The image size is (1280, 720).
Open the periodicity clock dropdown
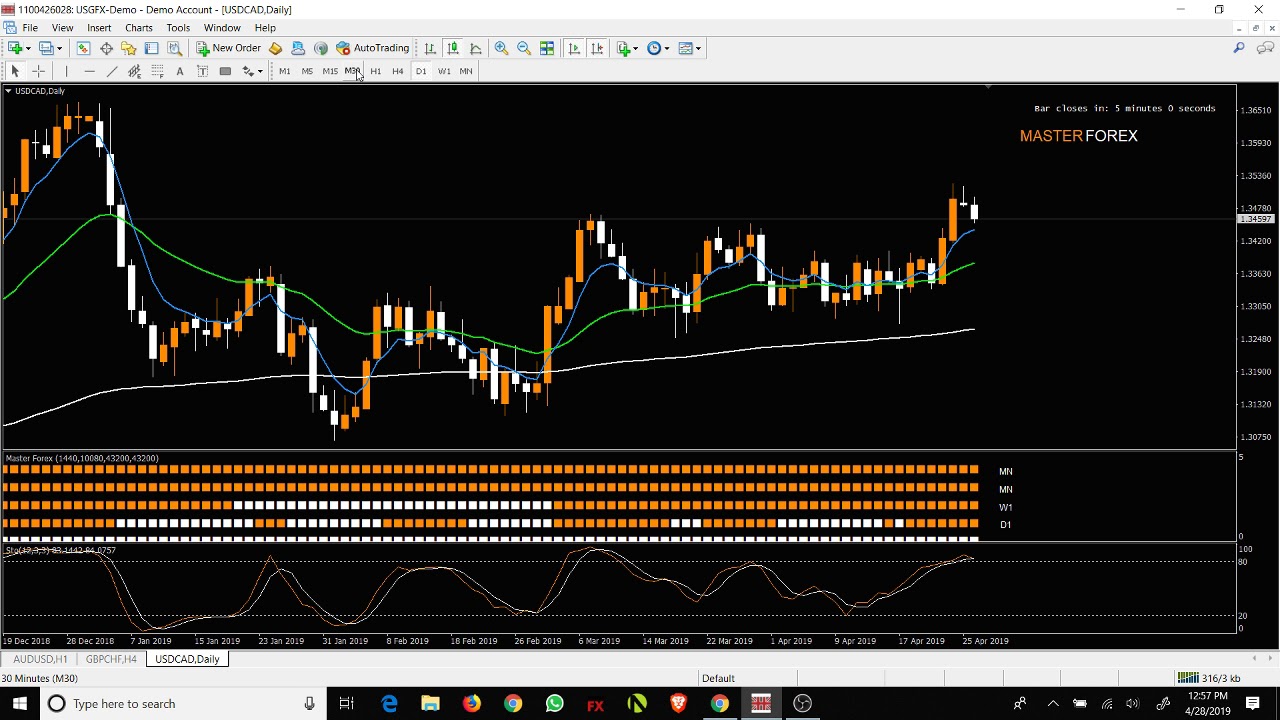666,48
